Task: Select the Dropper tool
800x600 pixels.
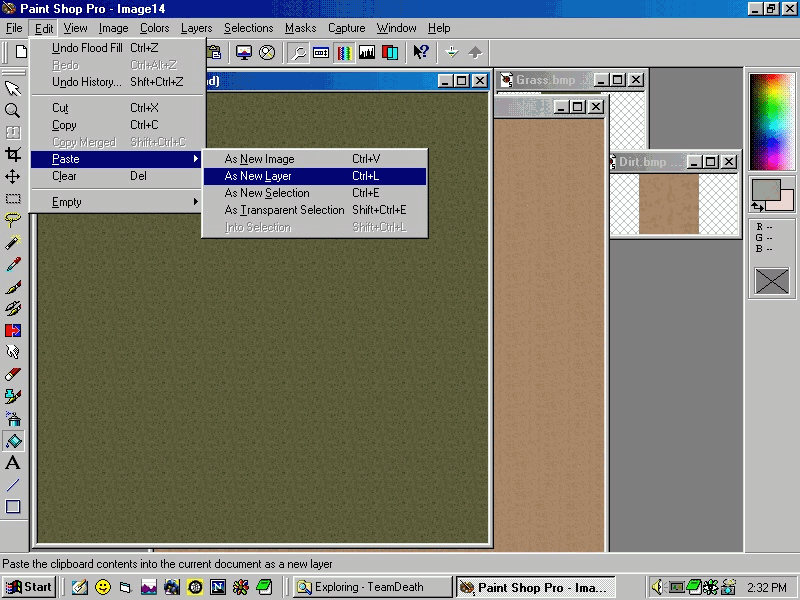Action: click(x=13, y=264)
